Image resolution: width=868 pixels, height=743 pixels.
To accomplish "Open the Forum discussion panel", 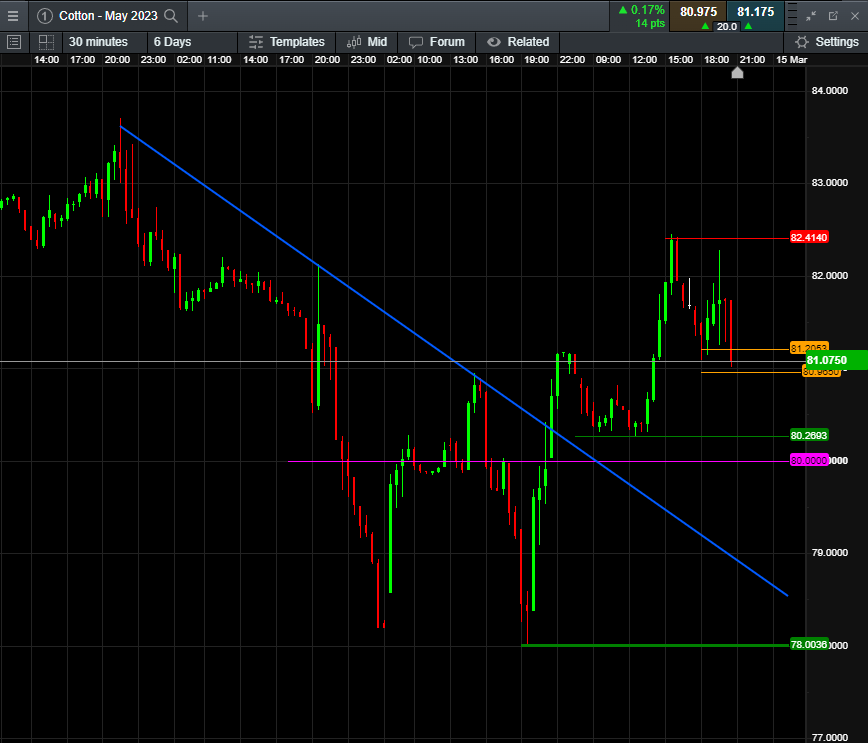I will click(x=437, y=42).
